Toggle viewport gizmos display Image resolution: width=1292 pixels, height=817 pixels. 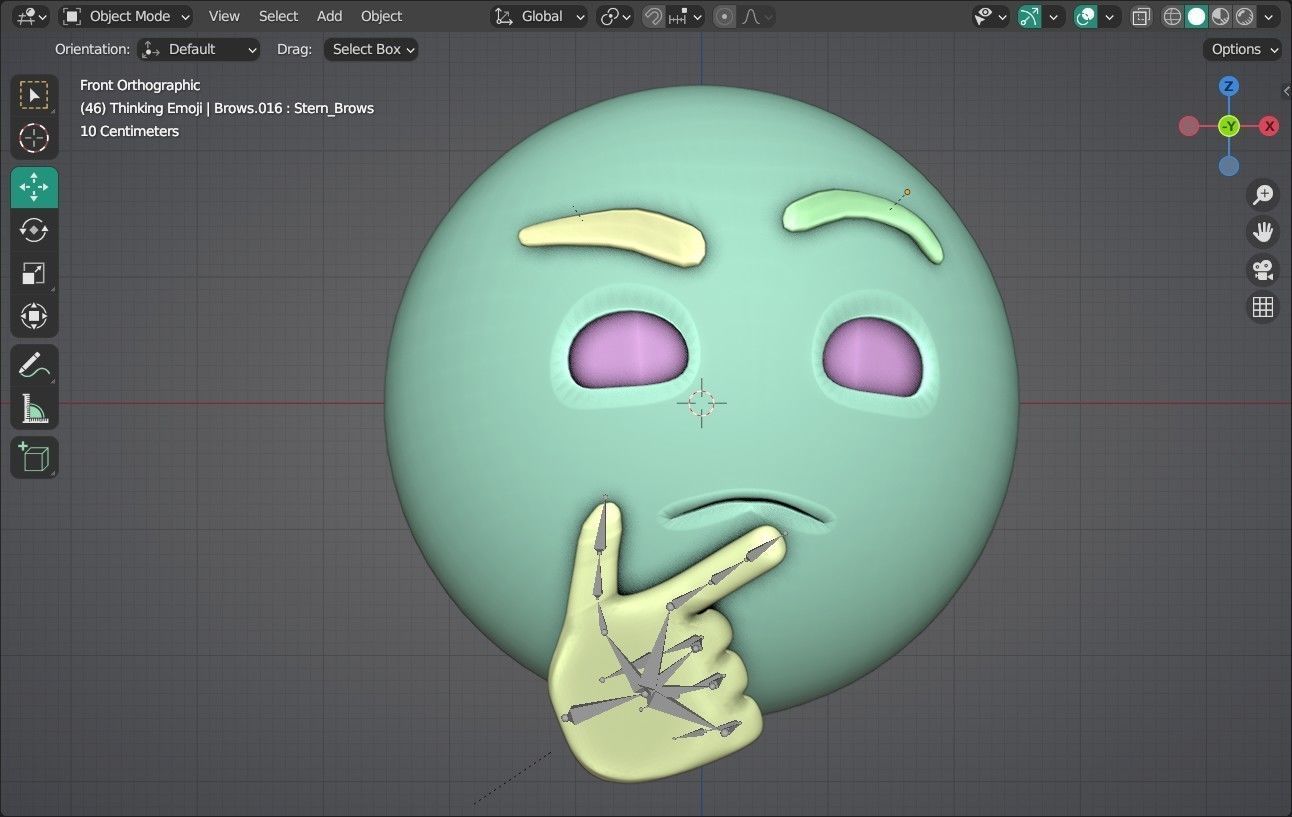point(1029,16)
